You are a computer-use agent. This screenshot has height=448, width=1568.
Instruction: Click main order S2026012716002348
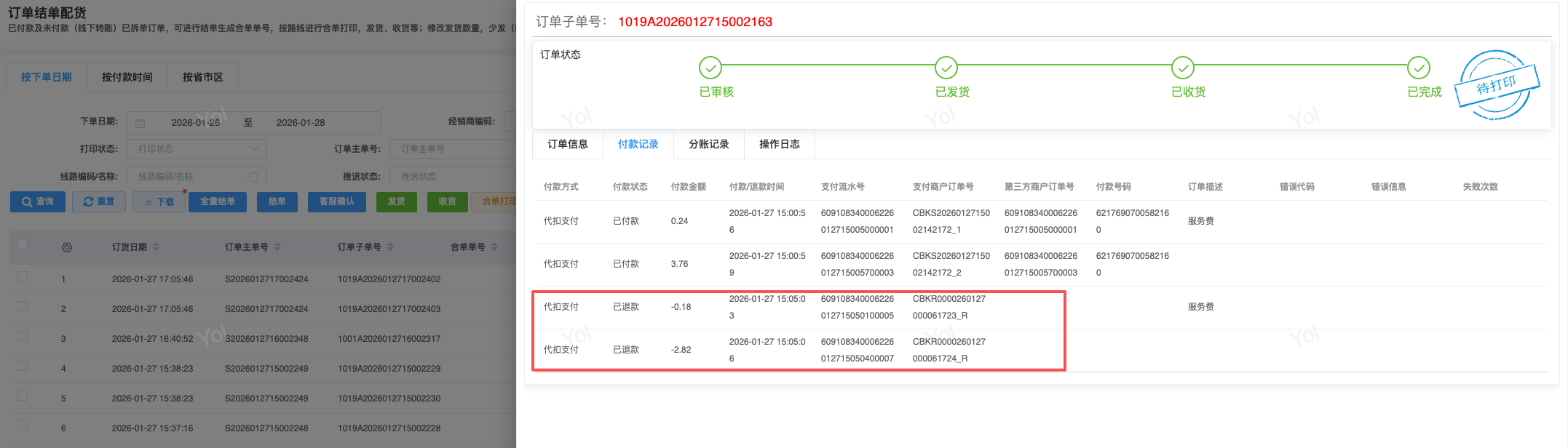coord(266,339)
